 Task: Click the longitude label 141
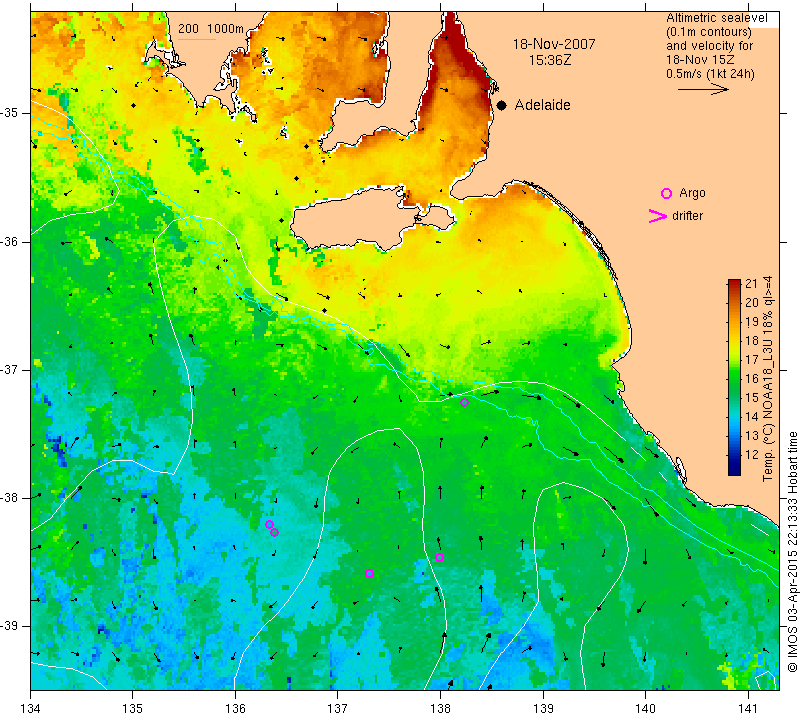point(748,708)
